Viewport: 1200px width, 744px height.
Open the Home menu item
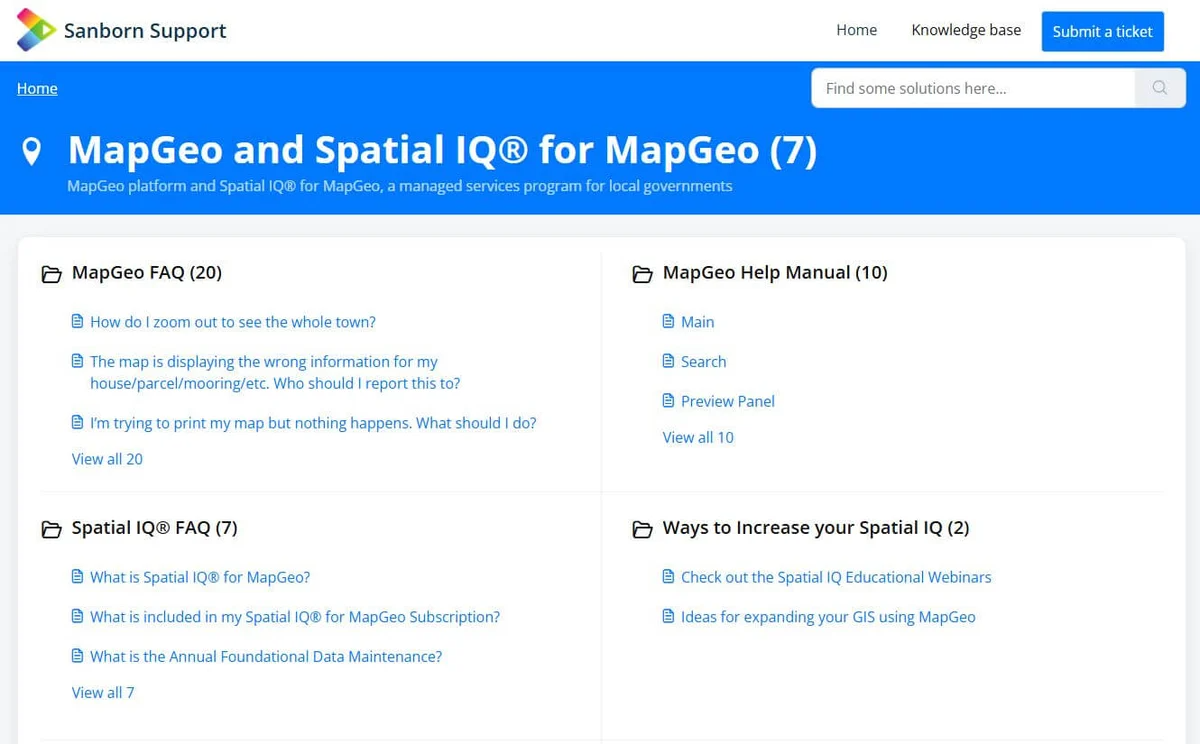[x=857, y=30]
